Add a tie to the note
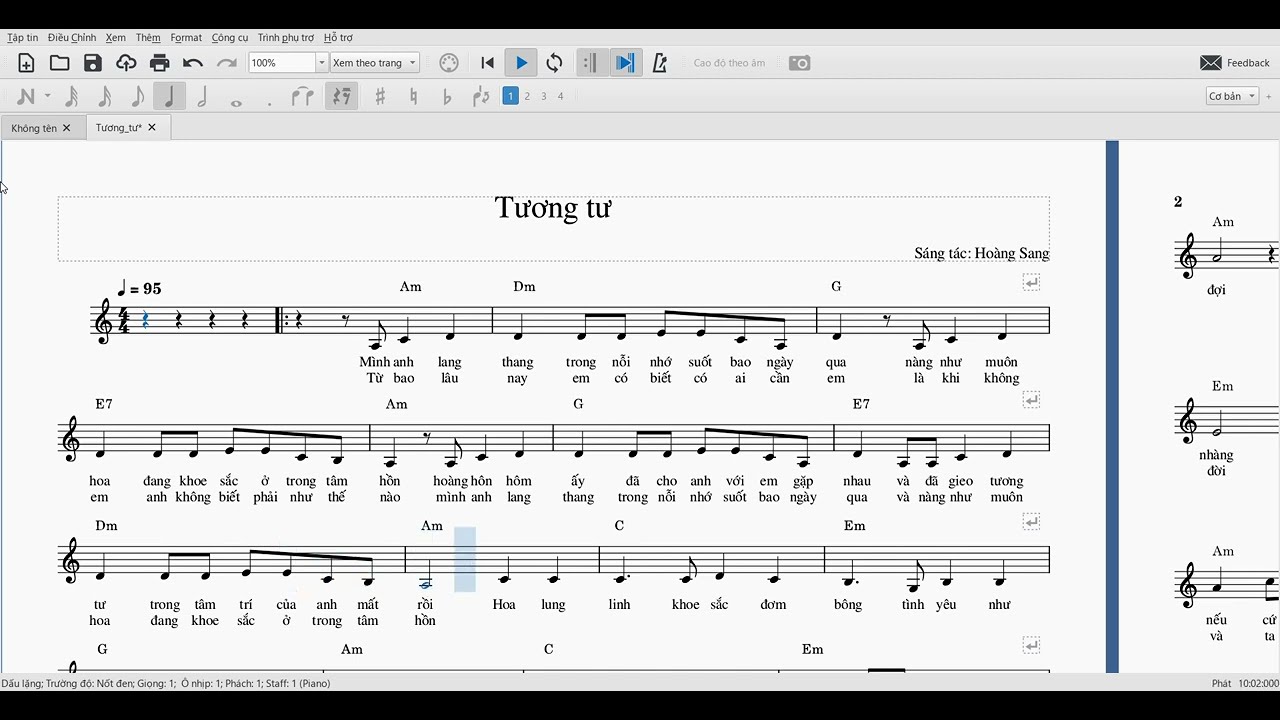The image size is (1280, 720). (x=302, y=96)
